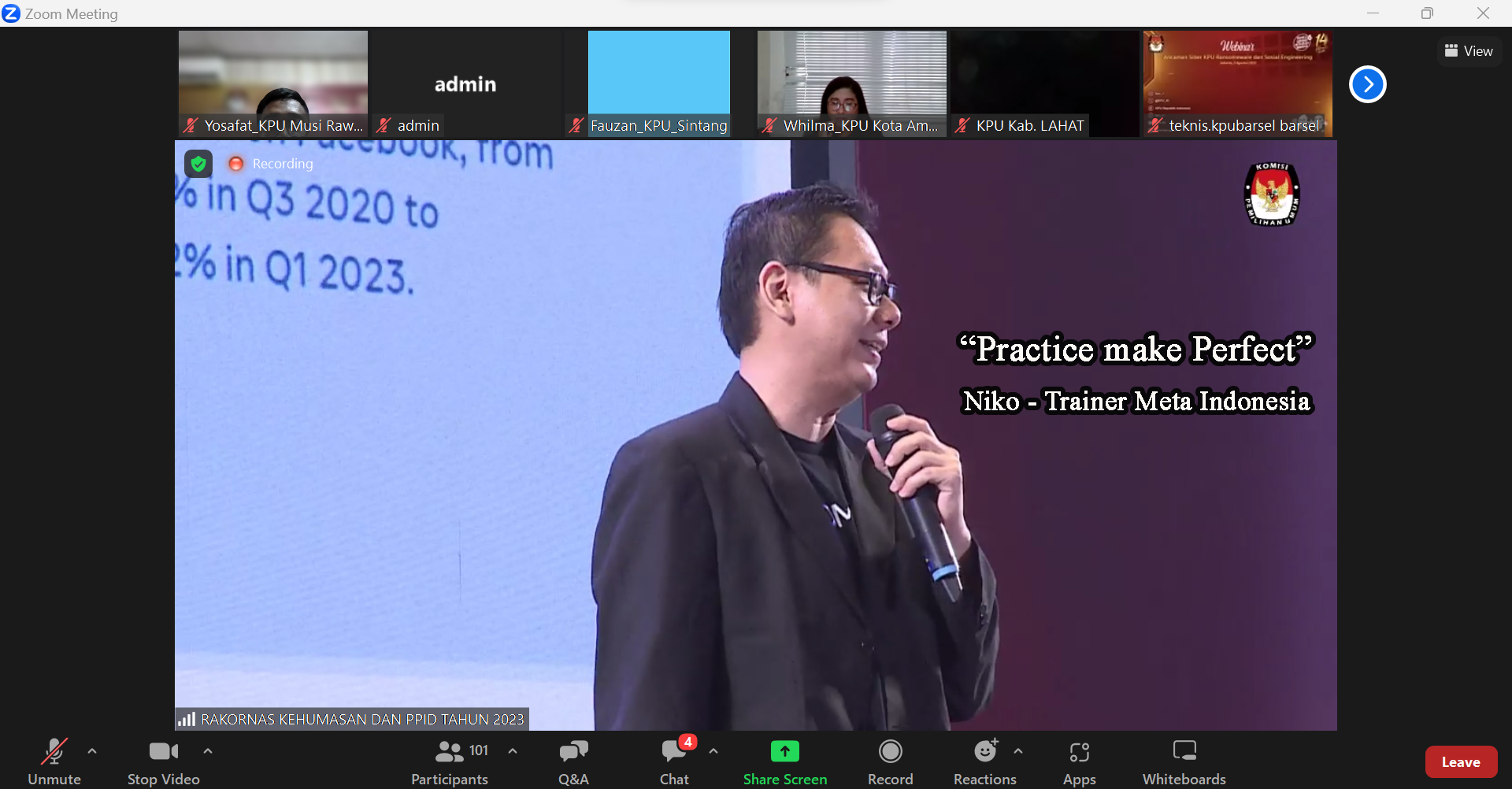This screenshot has height=789, width=1512.
Task: Expand audio options arrow beside Unmute
Action: [92, 751]
